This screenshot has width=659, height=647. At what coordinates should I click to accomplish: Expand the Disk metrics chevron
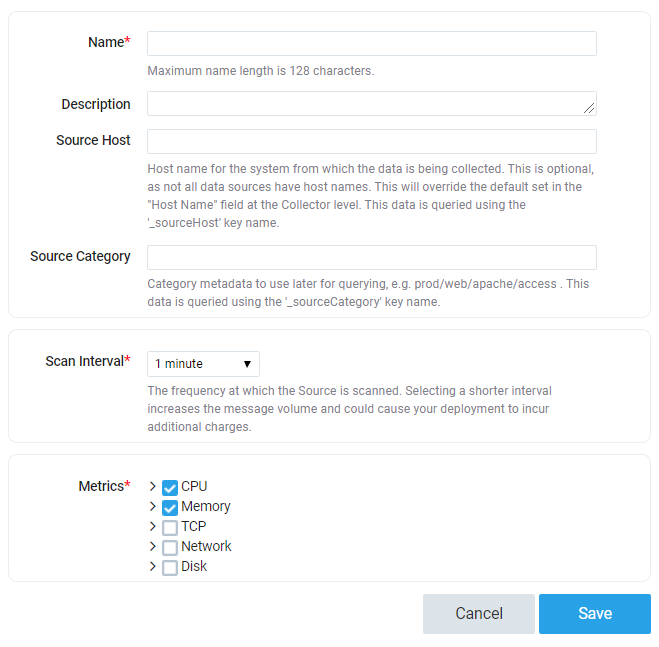[153, 567]
